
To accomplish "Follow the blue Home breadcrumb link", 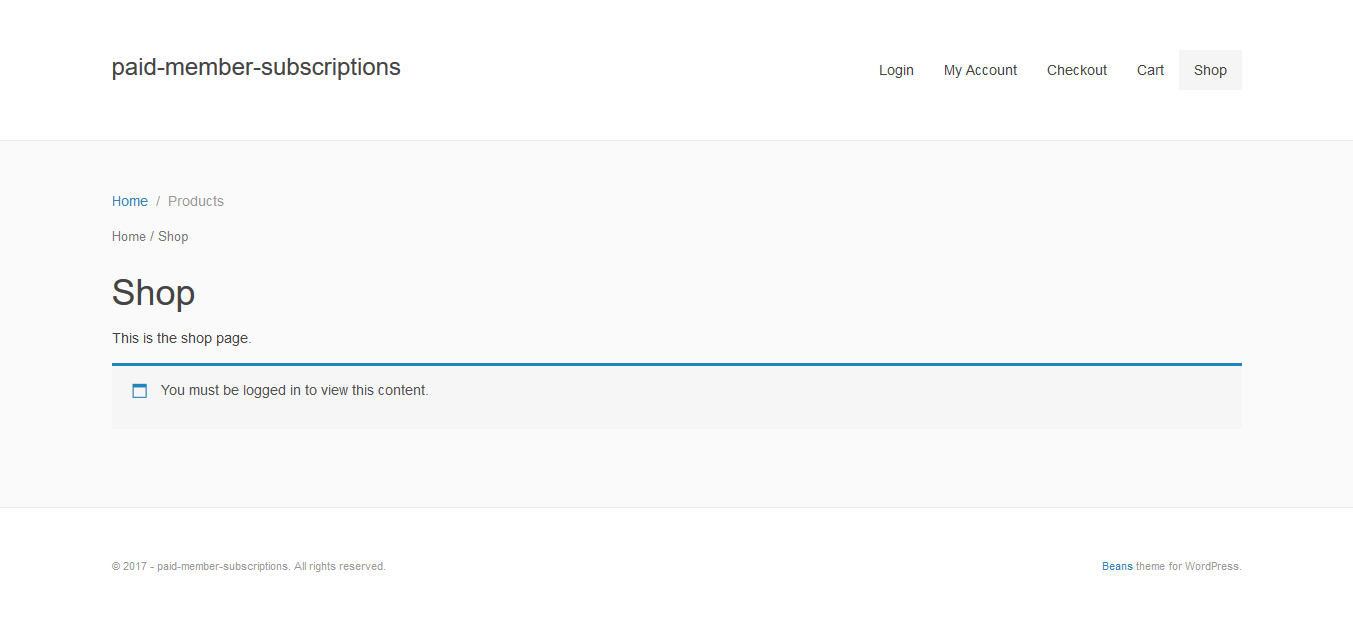I will pos(130,201).
